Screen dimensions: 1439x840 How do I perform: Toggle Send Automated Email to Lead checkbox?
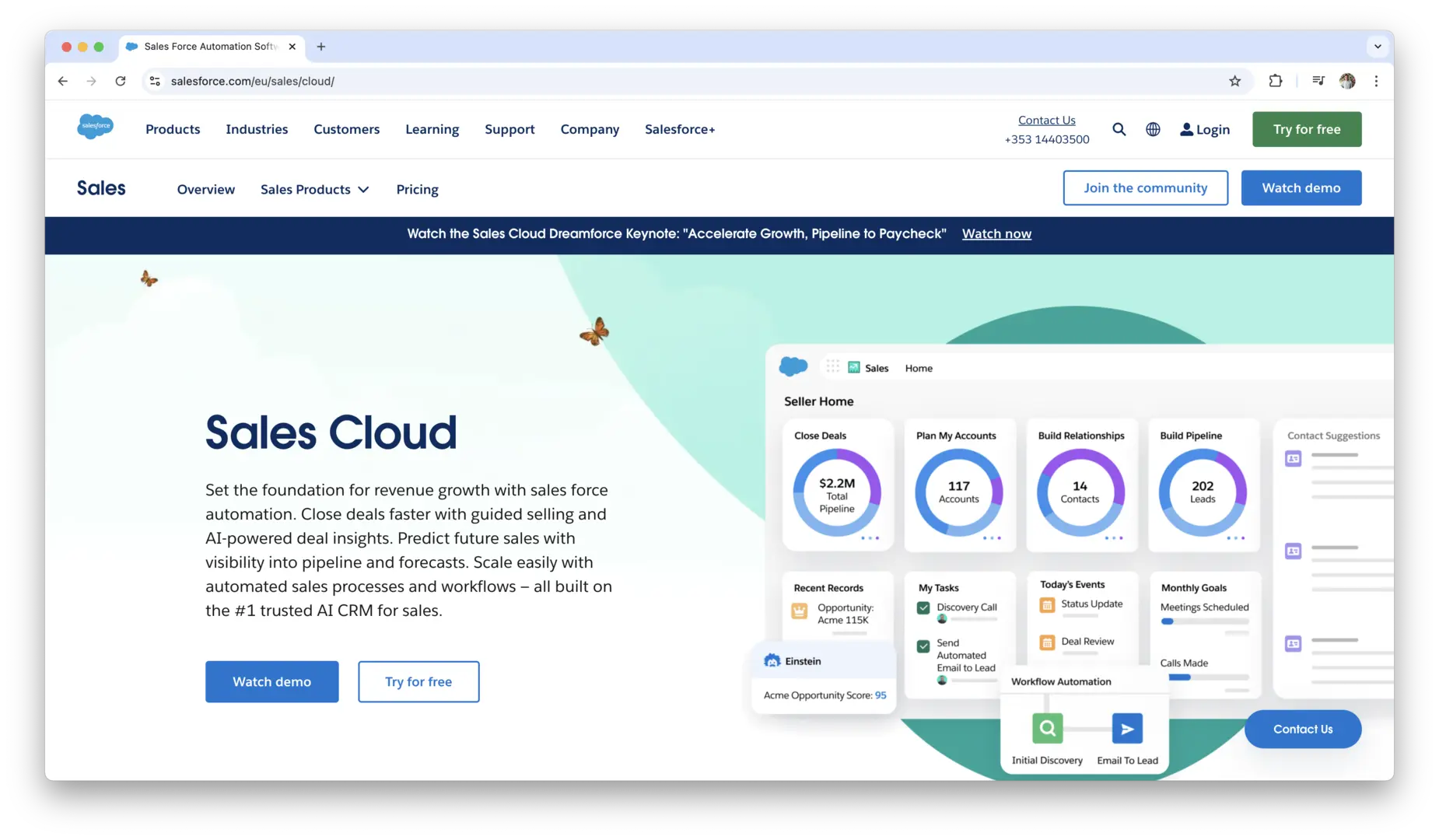(923, 646)
